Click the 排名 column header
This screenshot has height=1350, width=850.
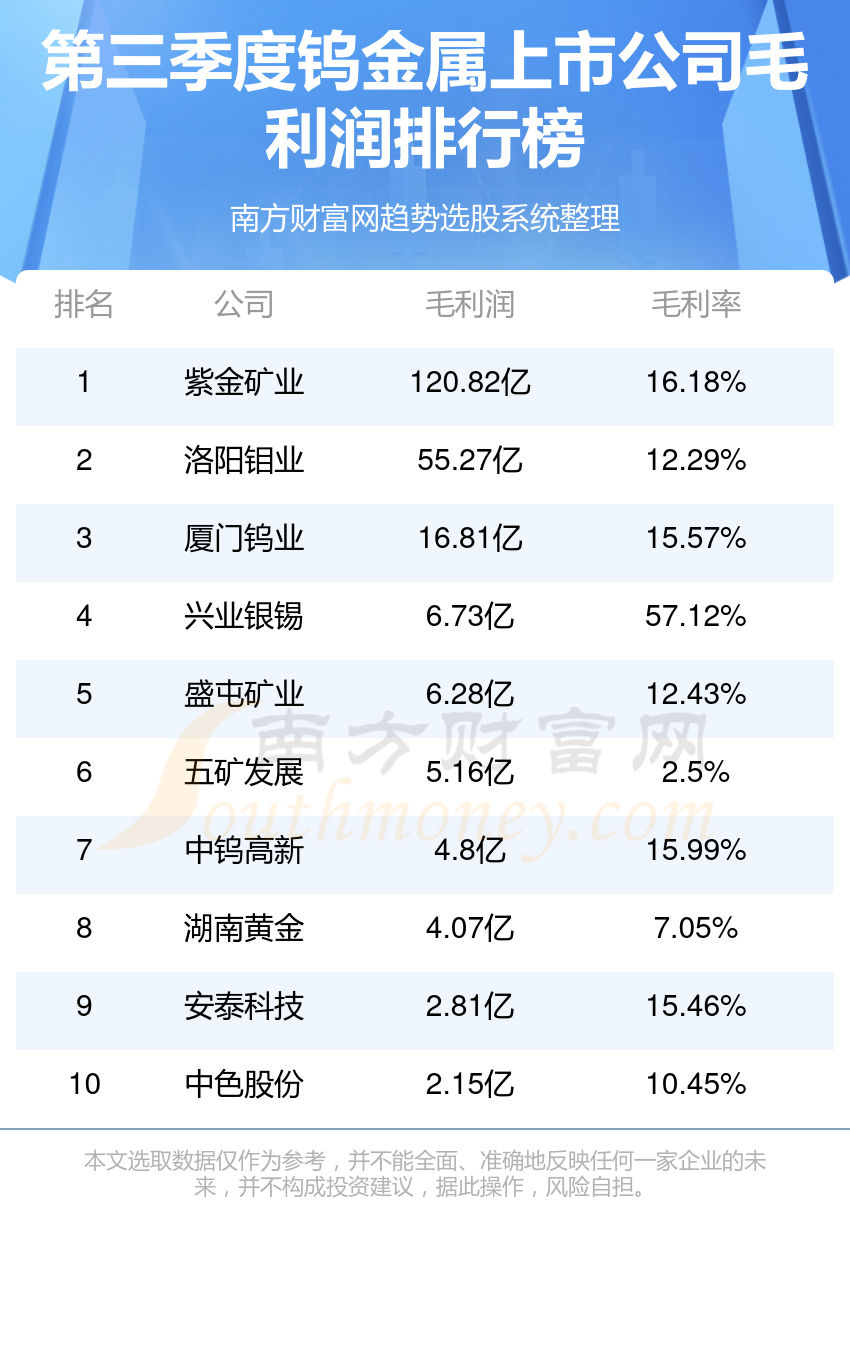click(84, 304)
